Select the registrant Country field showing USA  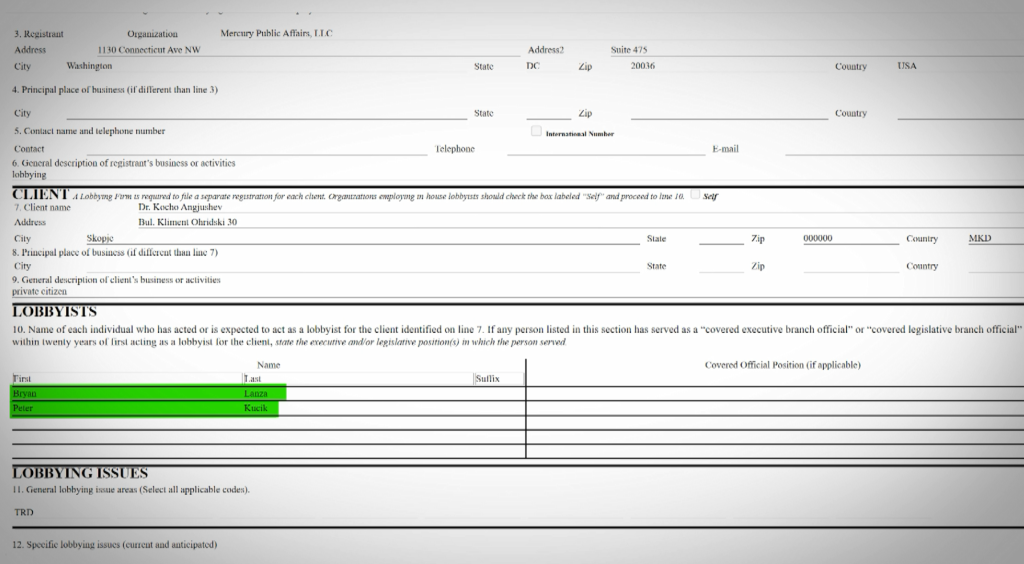pyautogui.click(x=907, y=66)
